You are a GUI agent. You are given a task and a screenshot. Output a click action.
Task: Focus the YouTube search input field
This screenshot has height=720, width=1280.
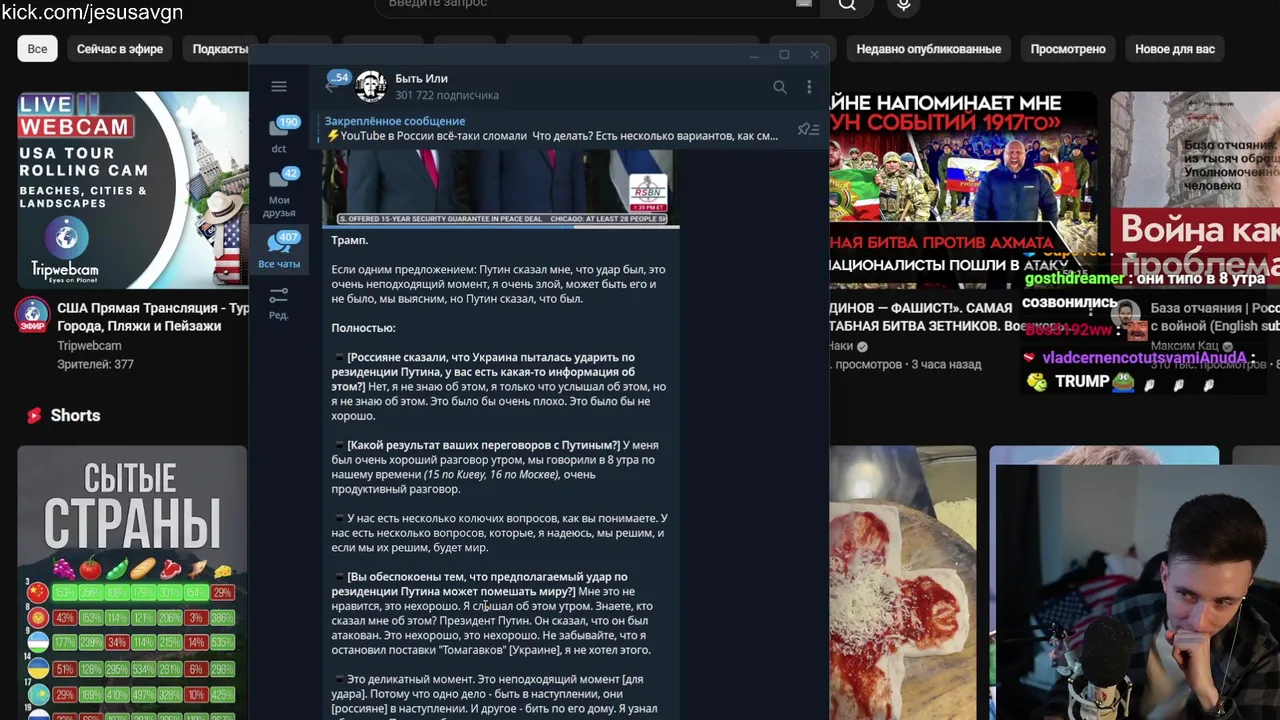[590, 5]
